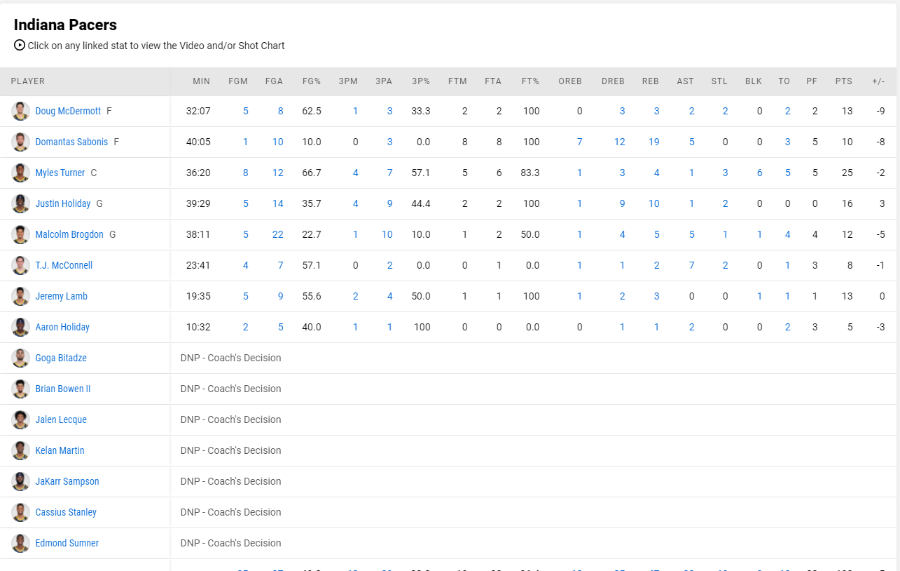Open Cassius Stanley's player profile link
Screen dimensions: 900x571
click(x=65, y=512)
